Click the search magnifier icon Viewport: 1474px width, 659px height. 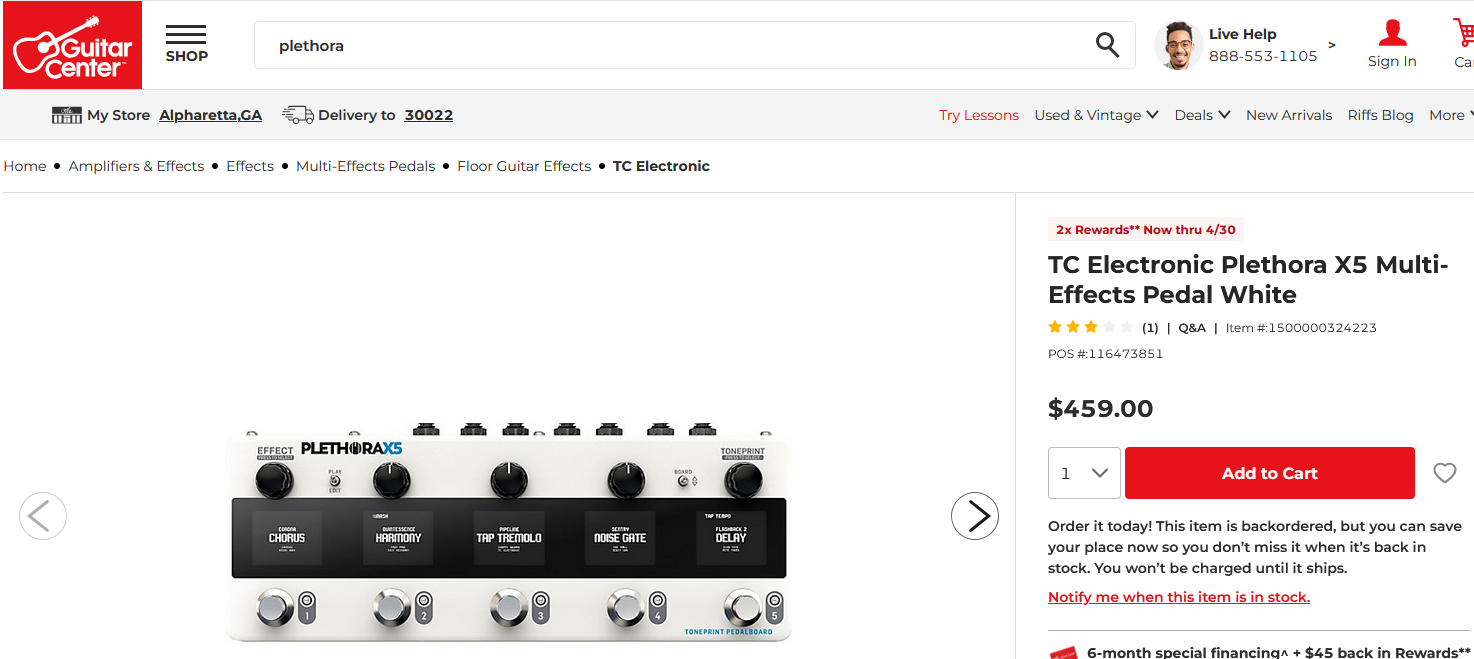(x=1107, y=45)
